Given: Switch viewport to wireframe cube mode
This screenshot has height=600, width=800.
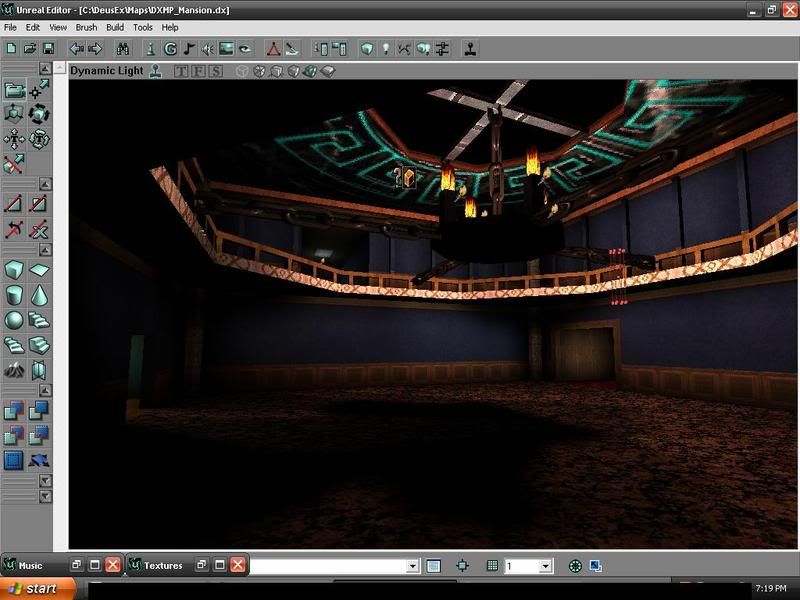Looking at the screenshot, I should (242, 71).
